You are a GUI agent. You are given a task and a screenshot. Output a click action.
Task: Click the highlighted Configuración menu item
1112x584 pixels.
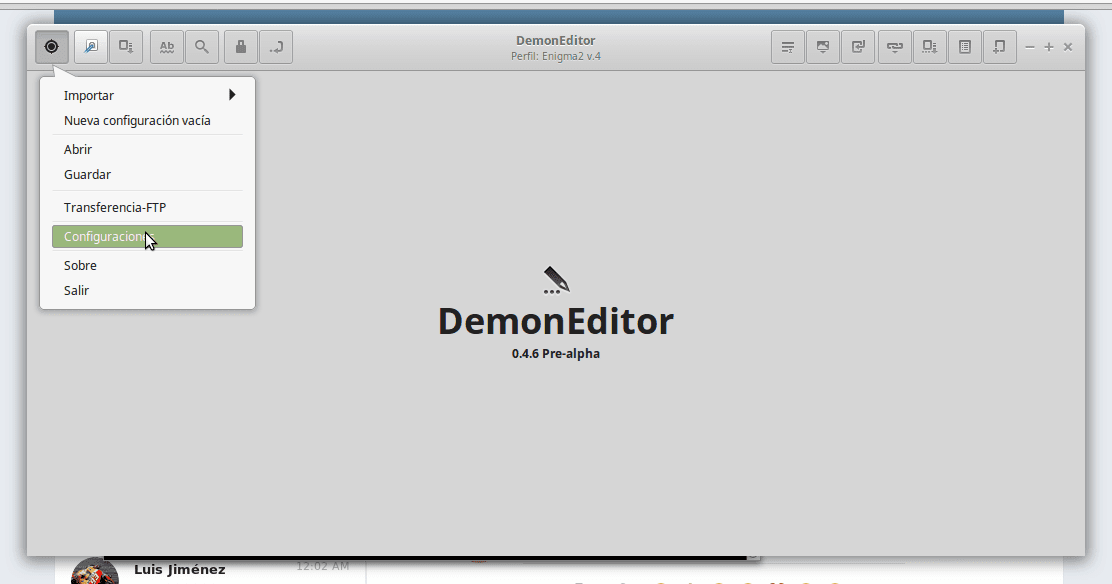point(147,237)
